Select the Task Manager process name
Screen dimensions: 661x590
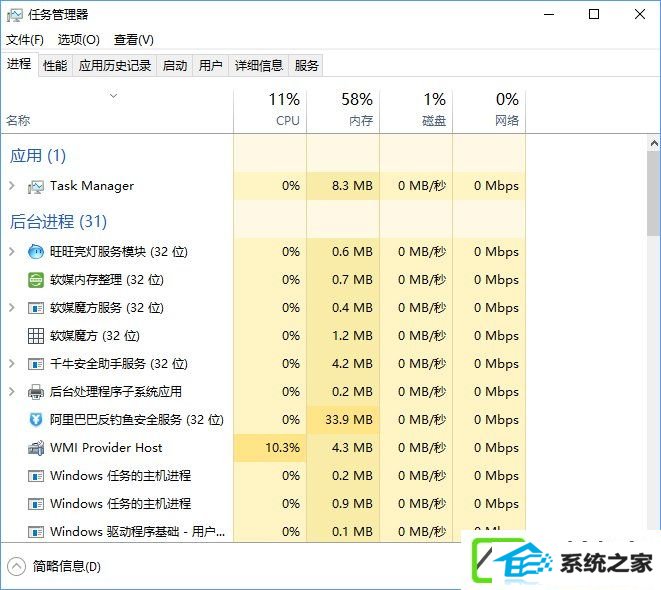tap(92, 186)
